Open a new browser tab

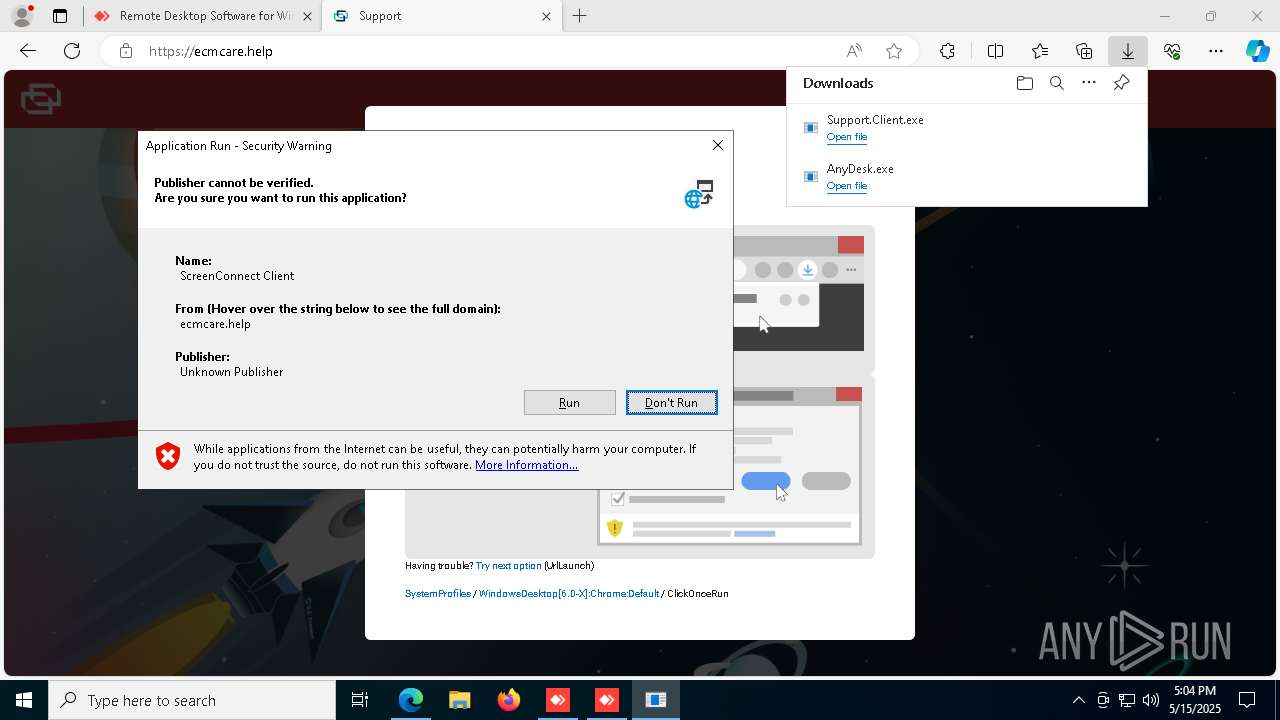click(579, 16)
